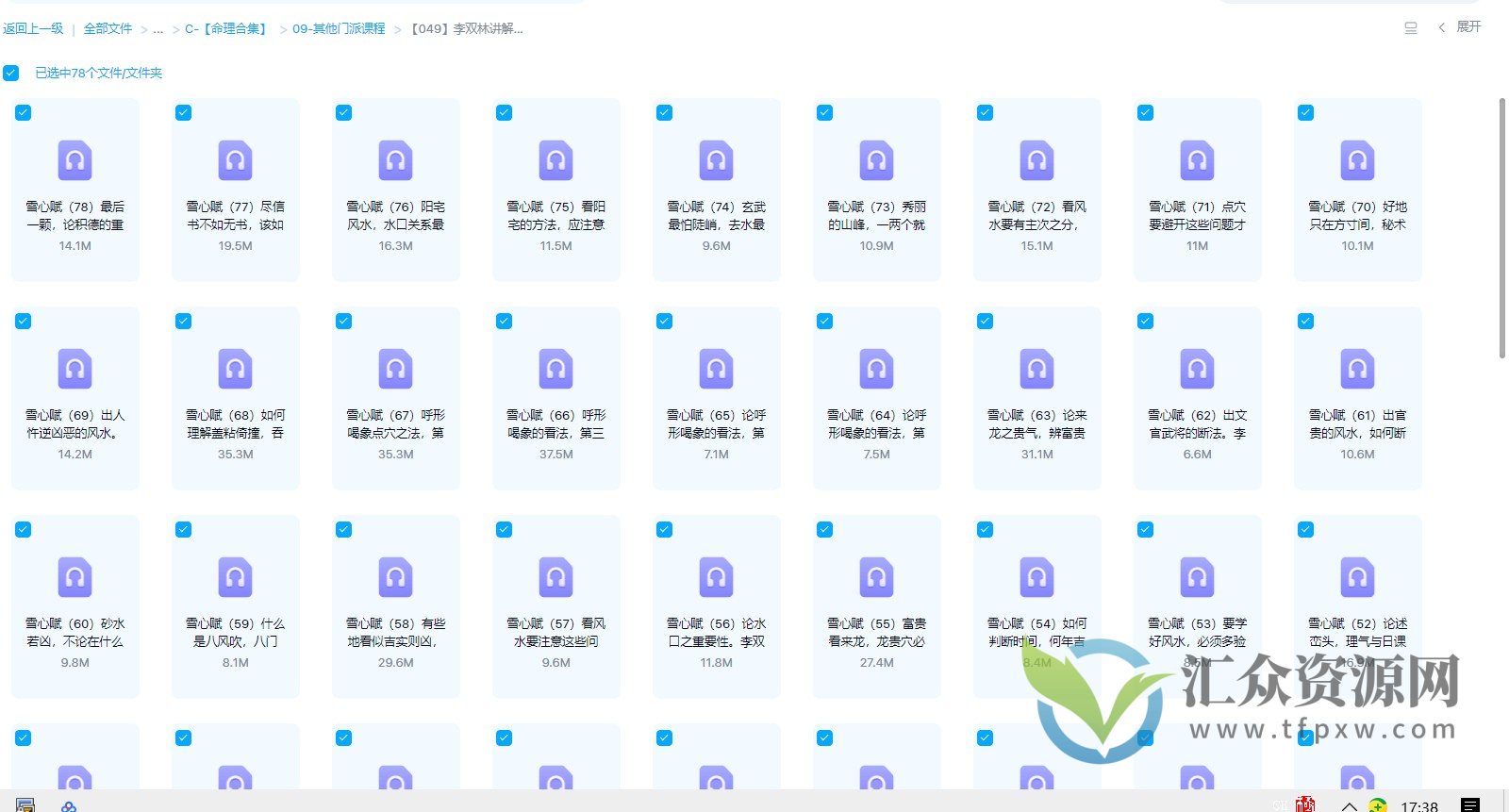Open the 雪心赋 (66) audio icon
The image size is (1509, 812).
[556, 369]
